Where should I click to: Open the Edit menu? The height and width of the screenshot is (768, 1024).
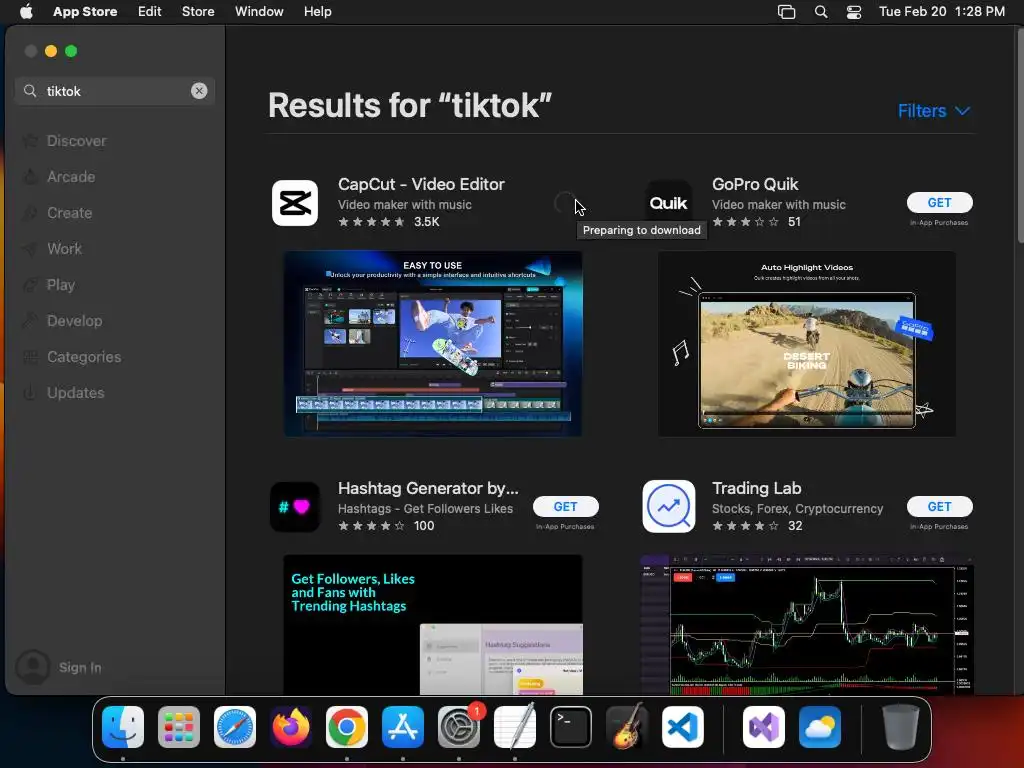[150, 12]
